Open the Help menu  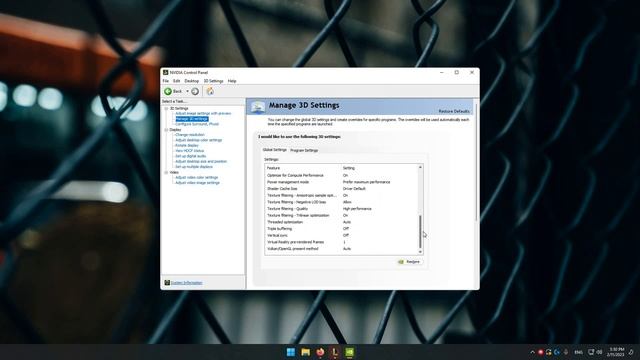click(232, 81)
